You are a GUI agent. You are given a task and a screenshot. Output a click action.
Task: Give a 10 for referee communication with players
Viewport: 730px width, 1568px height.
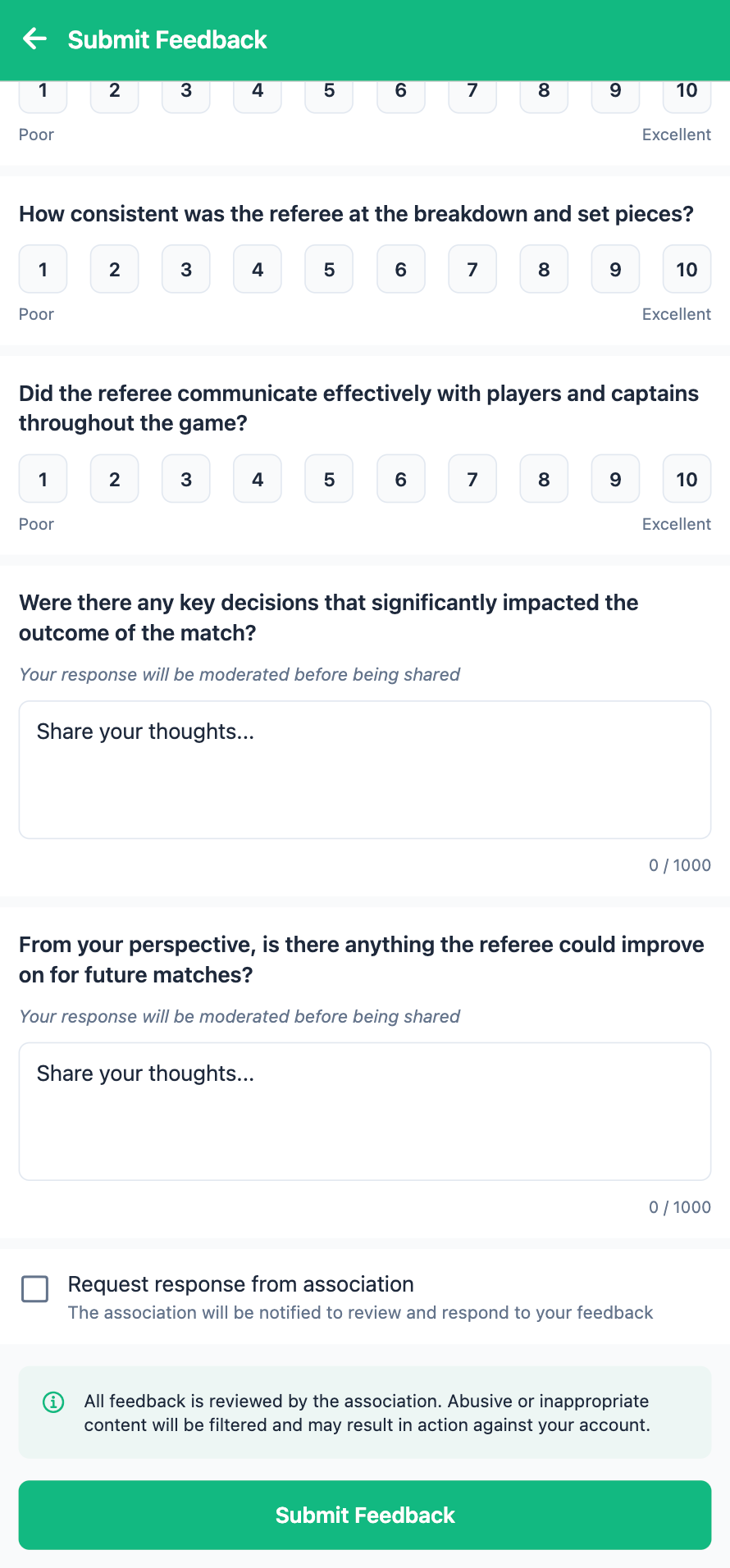687,478
